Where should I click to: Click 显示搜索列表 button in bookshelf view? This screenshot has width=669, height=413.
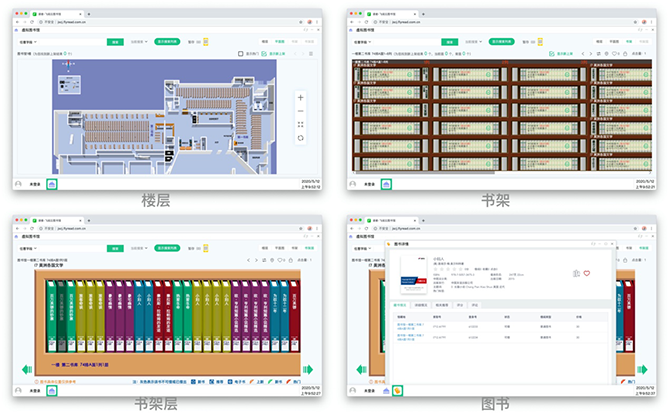pyautogui.click(x=501, y=42)
